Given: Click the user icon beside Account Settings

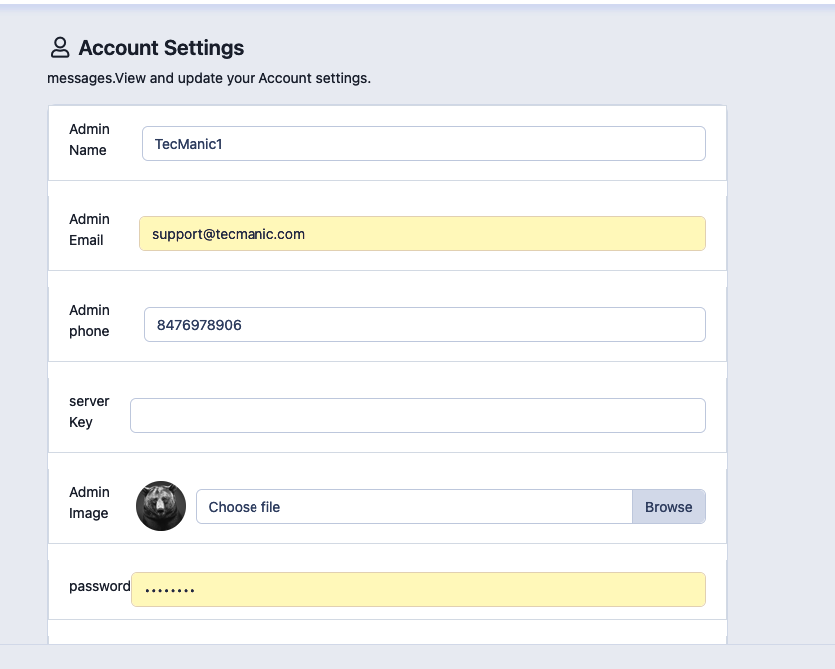Looking at the screenshot, I should click(x=60, y=47).
